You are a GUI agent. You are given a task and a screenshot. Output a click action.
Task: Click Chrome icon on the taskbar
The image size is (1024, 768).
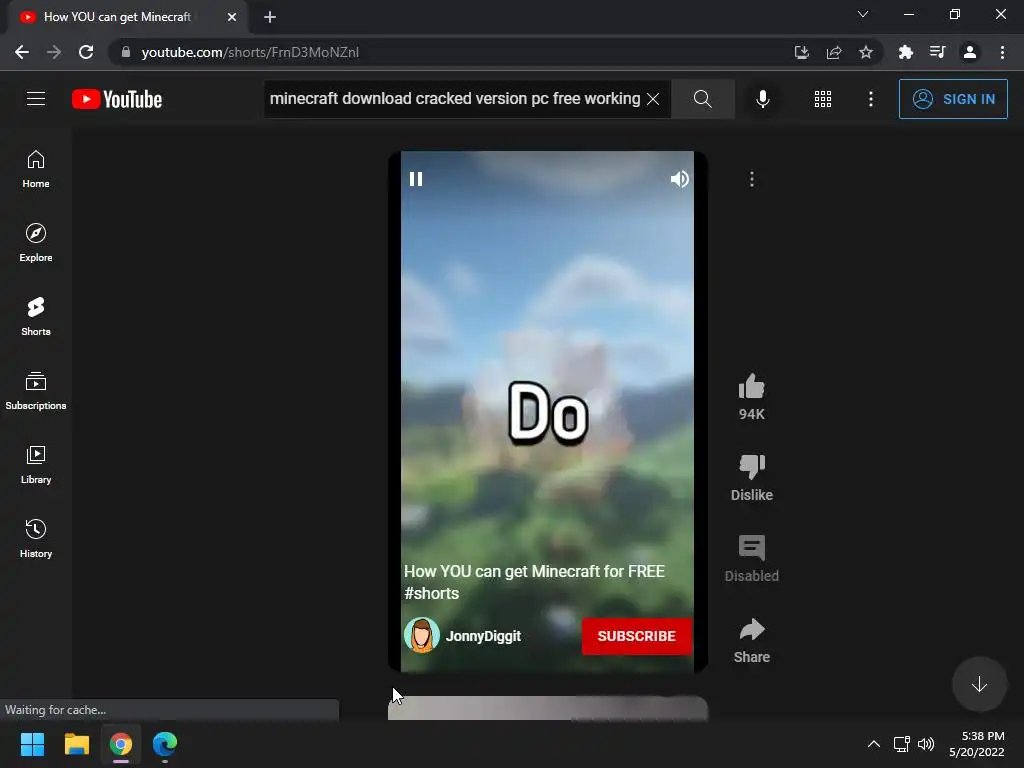click(121, 744)
